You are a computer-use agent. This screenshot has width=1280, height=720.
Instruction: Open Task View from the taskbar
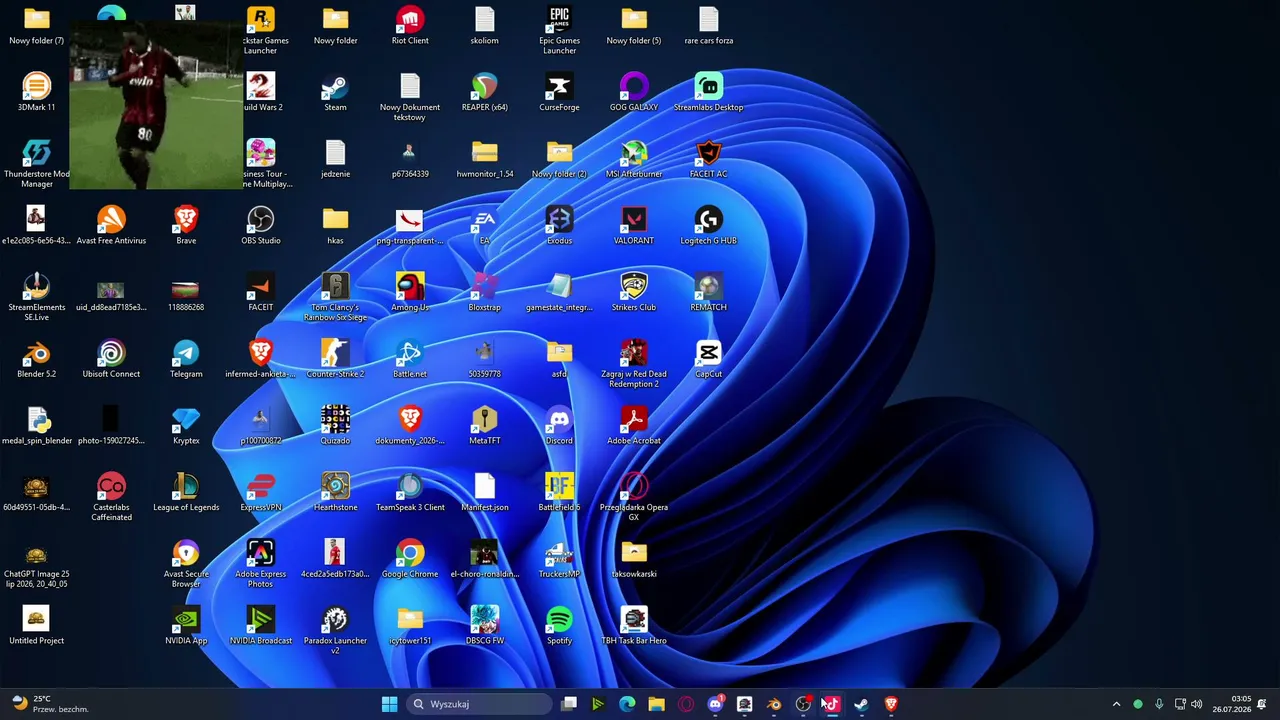coord(569,704)
